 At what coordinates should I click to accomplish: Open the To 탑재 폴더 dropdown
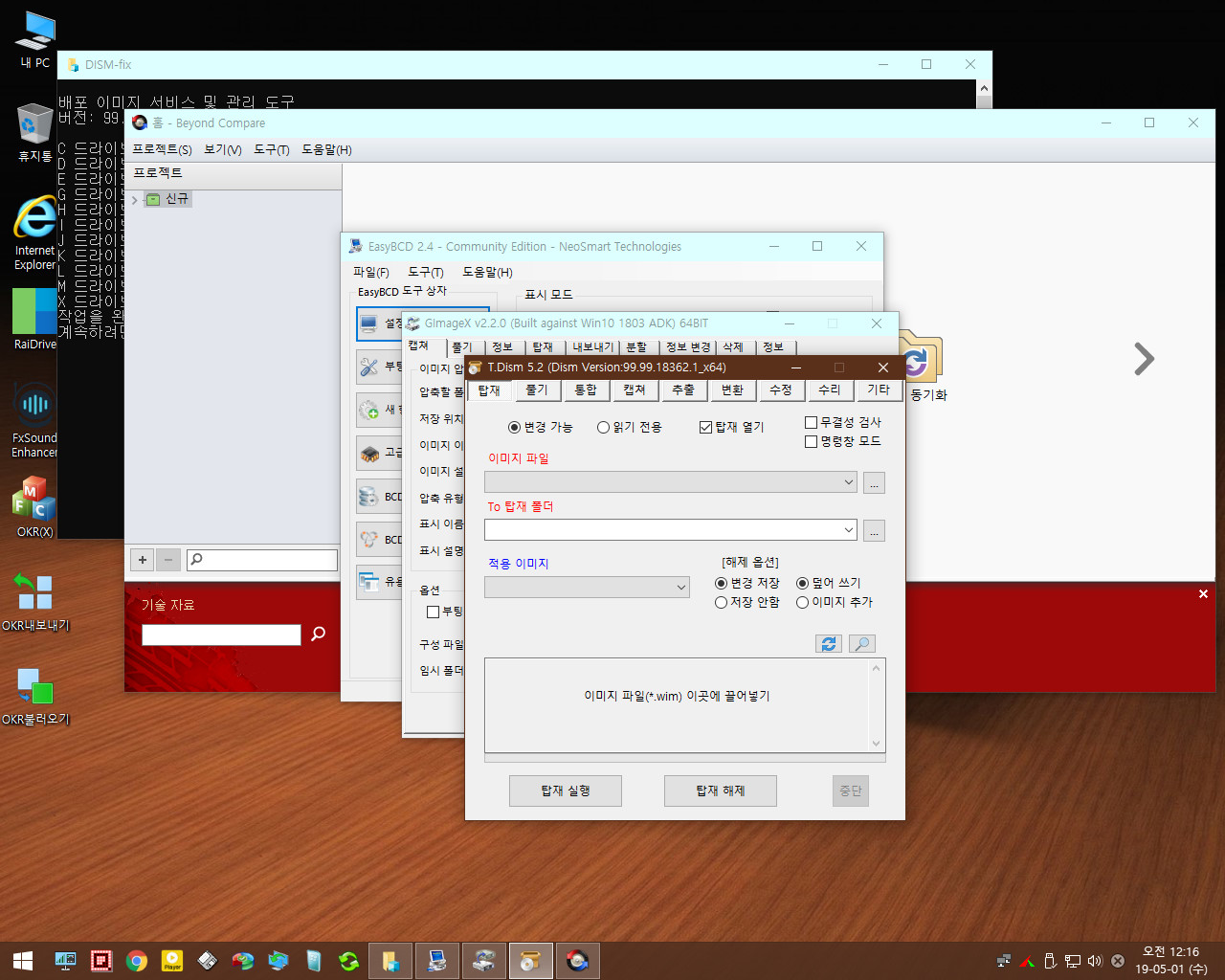pos(848,530)
